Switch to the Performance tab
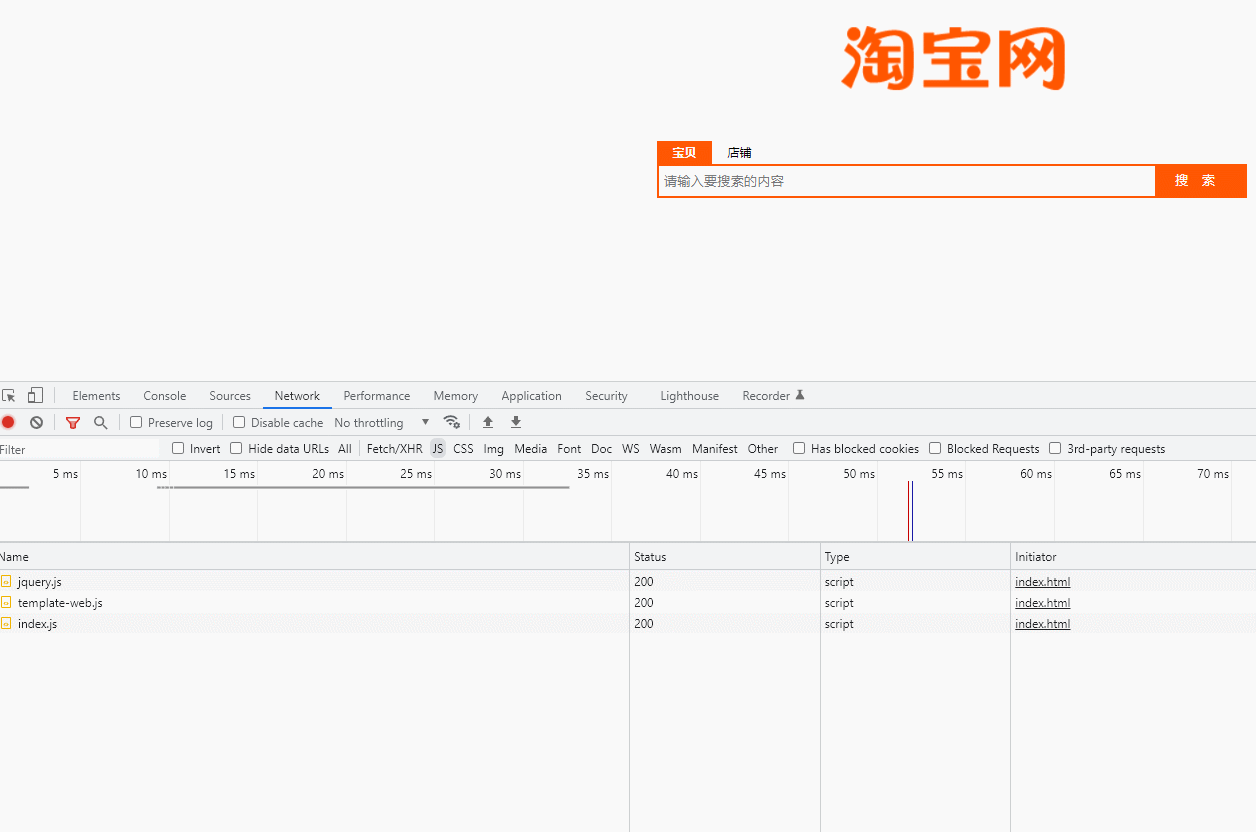 pos(377,396)
